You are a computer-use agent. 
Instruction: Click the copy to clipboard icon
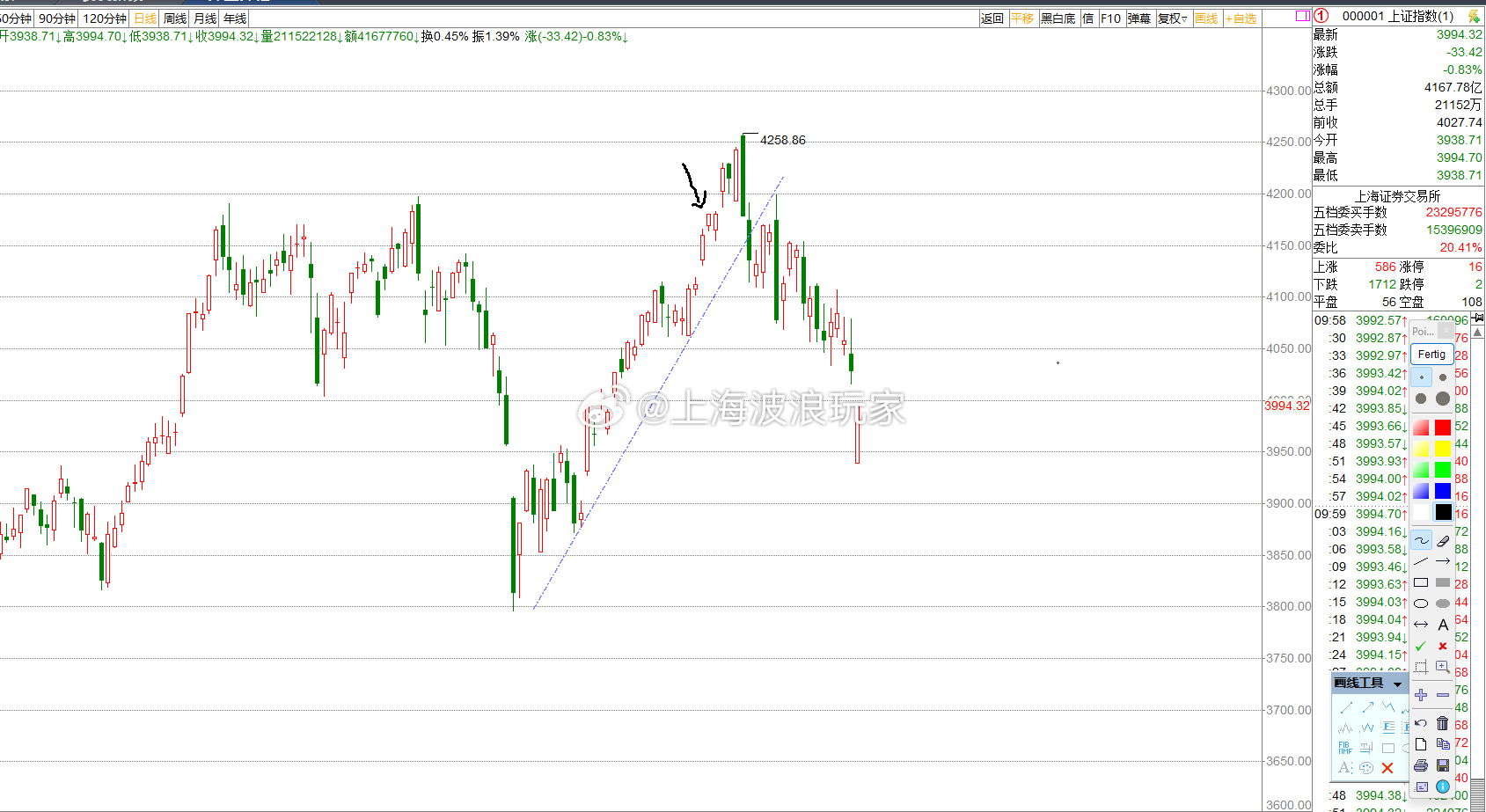tap(1443, 744)
